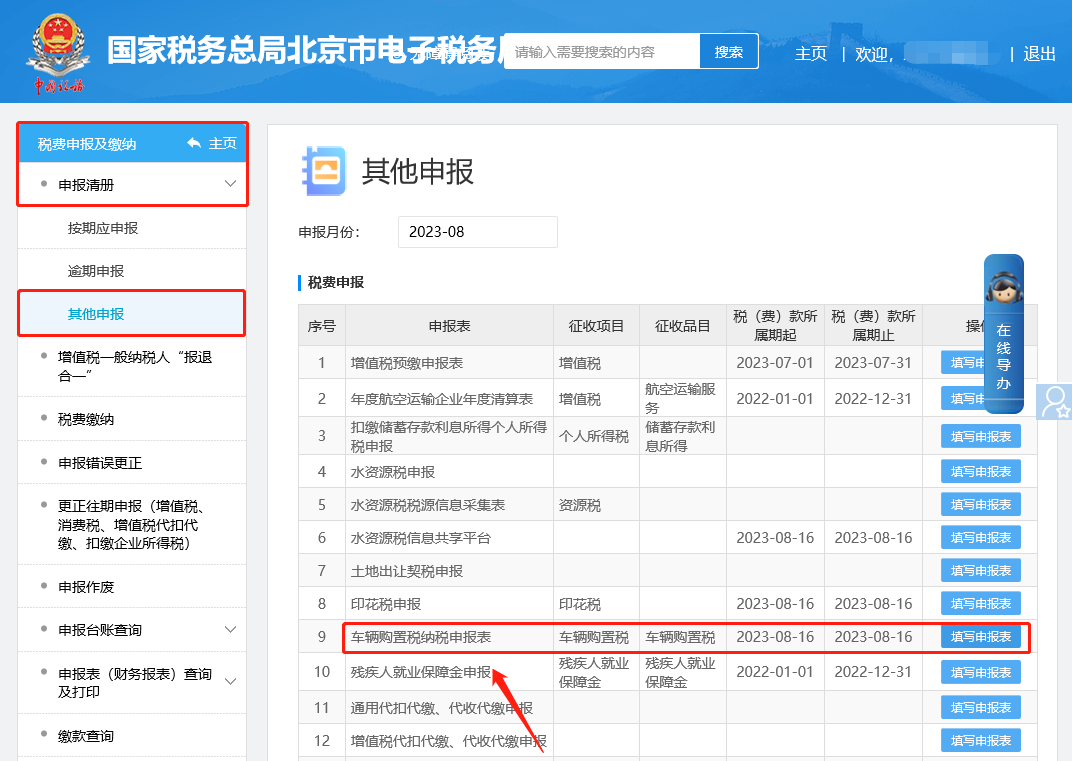Click the 征收项目 column header
The height and width of the screenshot is (761, 1072).
point(596,326)
